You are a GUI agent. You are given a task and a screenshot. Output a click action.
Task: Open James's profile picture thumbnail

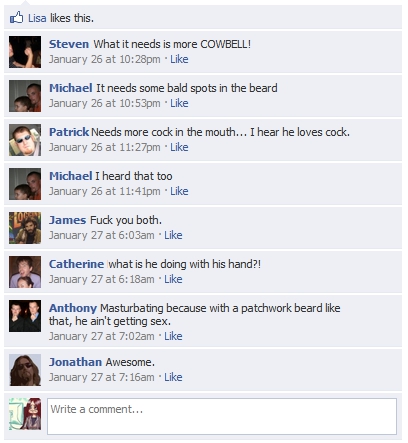click(25, 228)
